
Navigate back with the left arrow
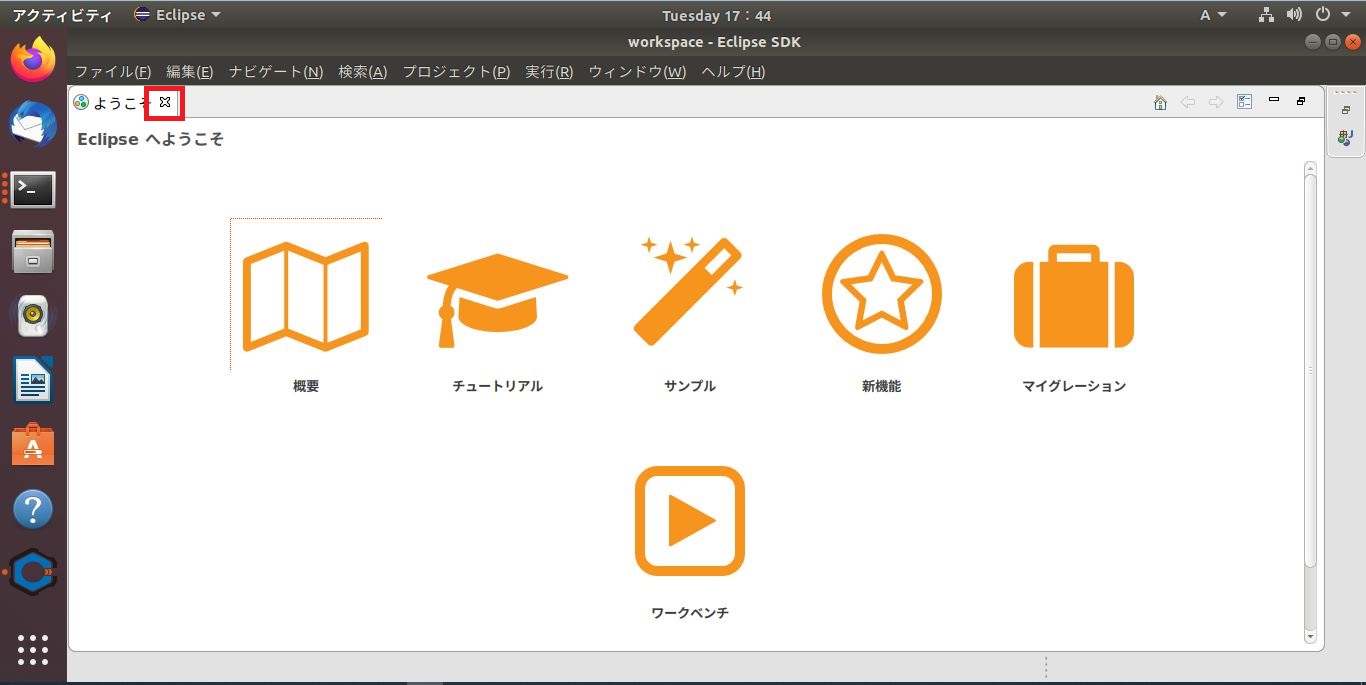pyautogui.click(x=1188, y=102)
